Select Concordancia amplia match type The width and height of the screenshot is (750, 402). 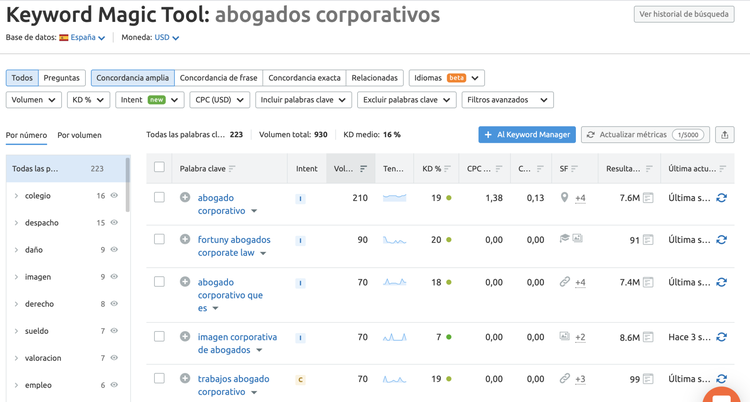coord(132,78)
